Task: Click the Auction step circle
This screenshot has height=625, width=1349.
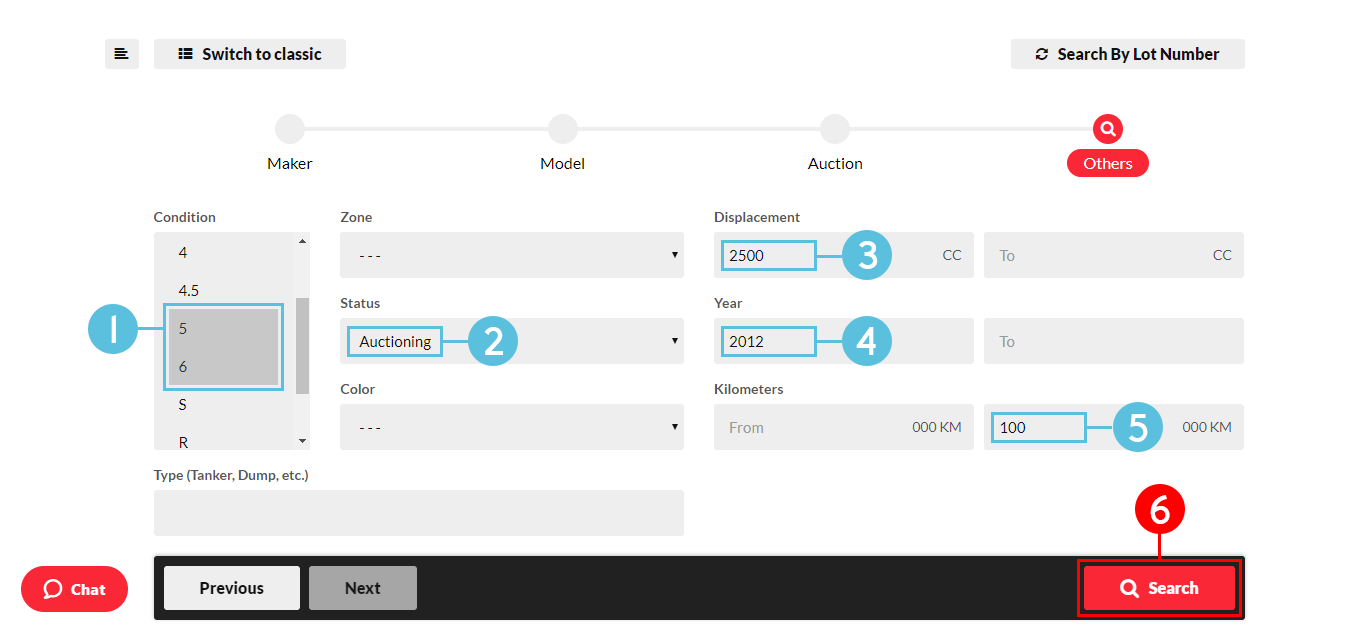Action: (835, 129)
